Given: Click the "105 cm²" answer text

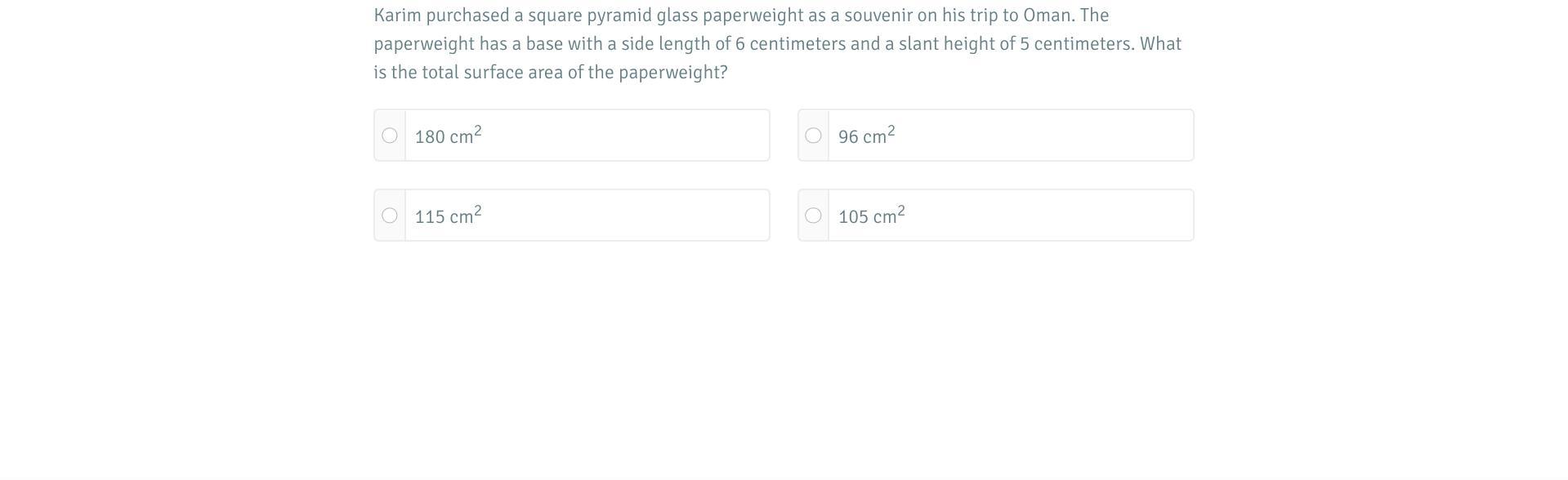Looking at the screenshot, I should point(871,216).
